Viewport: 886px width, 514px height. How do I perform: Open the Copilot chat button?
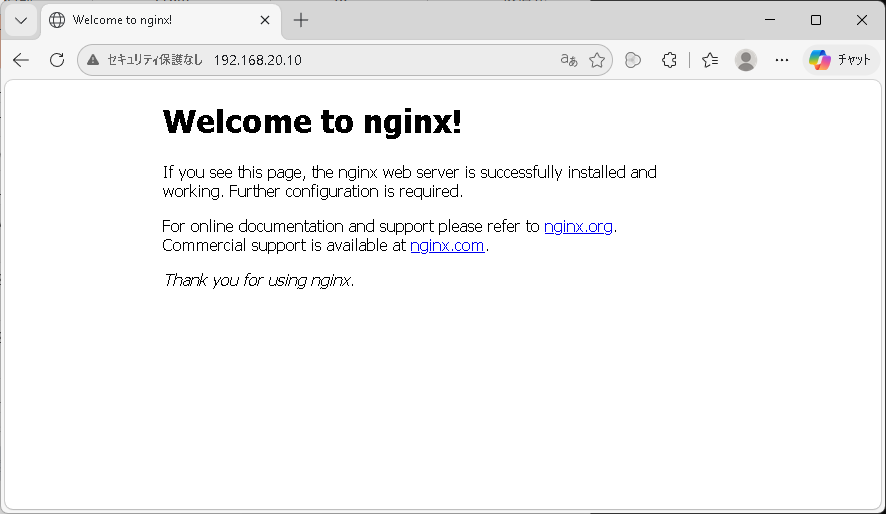[840, 60]
